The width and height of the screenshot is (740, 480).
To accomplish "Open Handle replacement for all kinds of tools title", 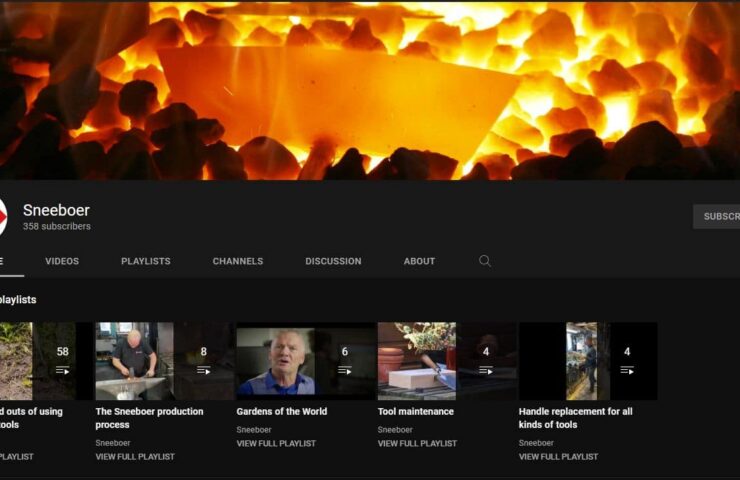I will click(x=575, y=418).
